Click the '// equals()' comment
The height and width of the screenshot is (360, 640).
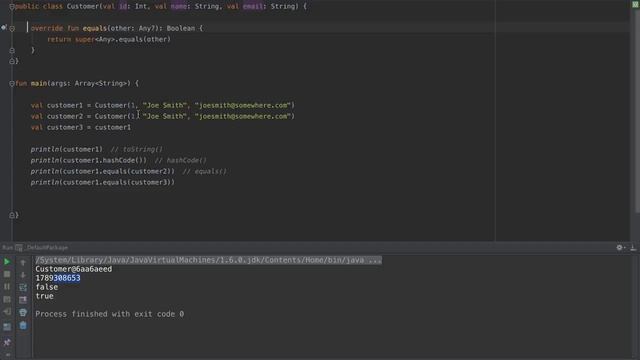tap(204, 171)
